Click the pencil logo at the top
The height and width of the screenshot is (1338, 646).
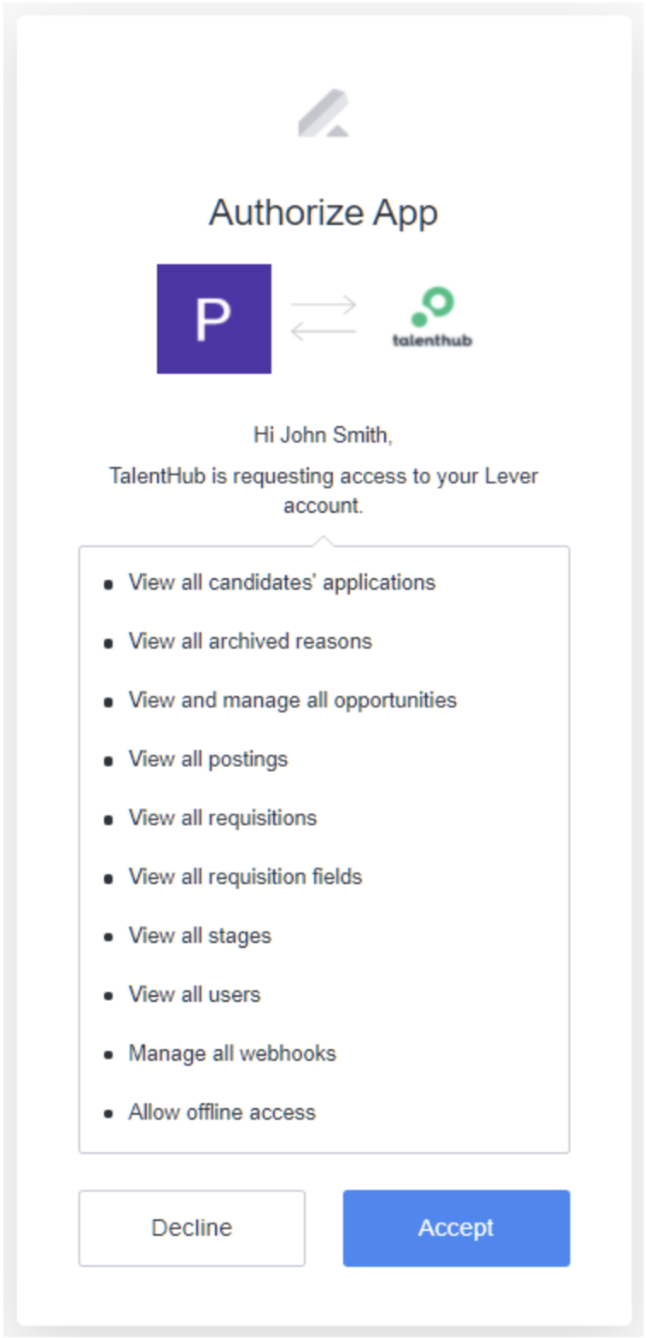click(x=323, y=110)
